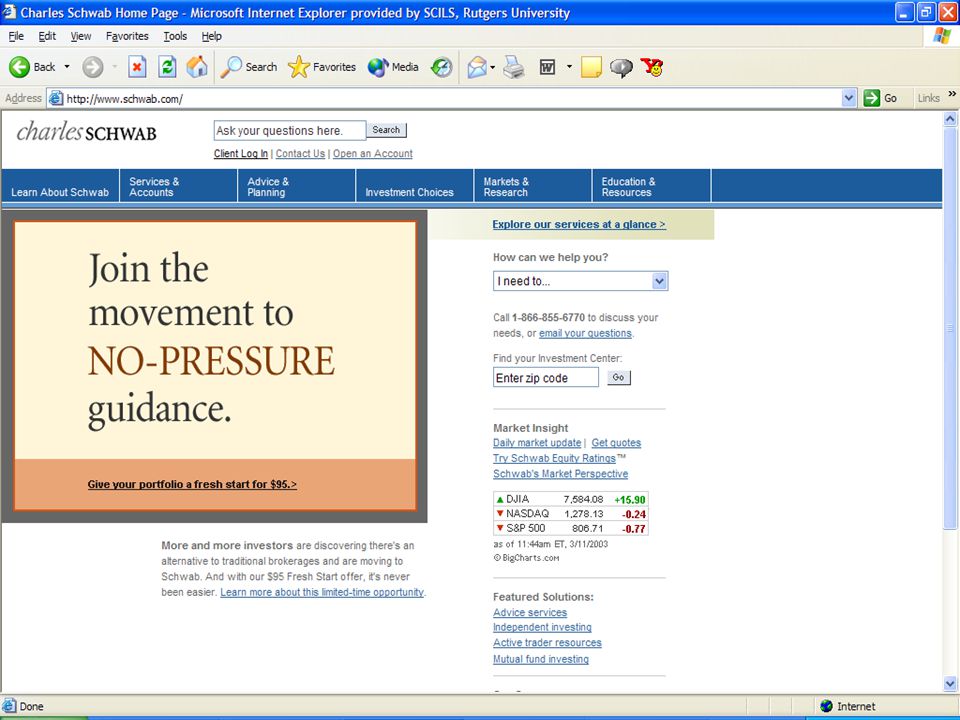Image resolution: width=960 pixels, height=720 pixels.
Task: Open the Search magnifier toolbar button
Action: (x=249, y=67)
